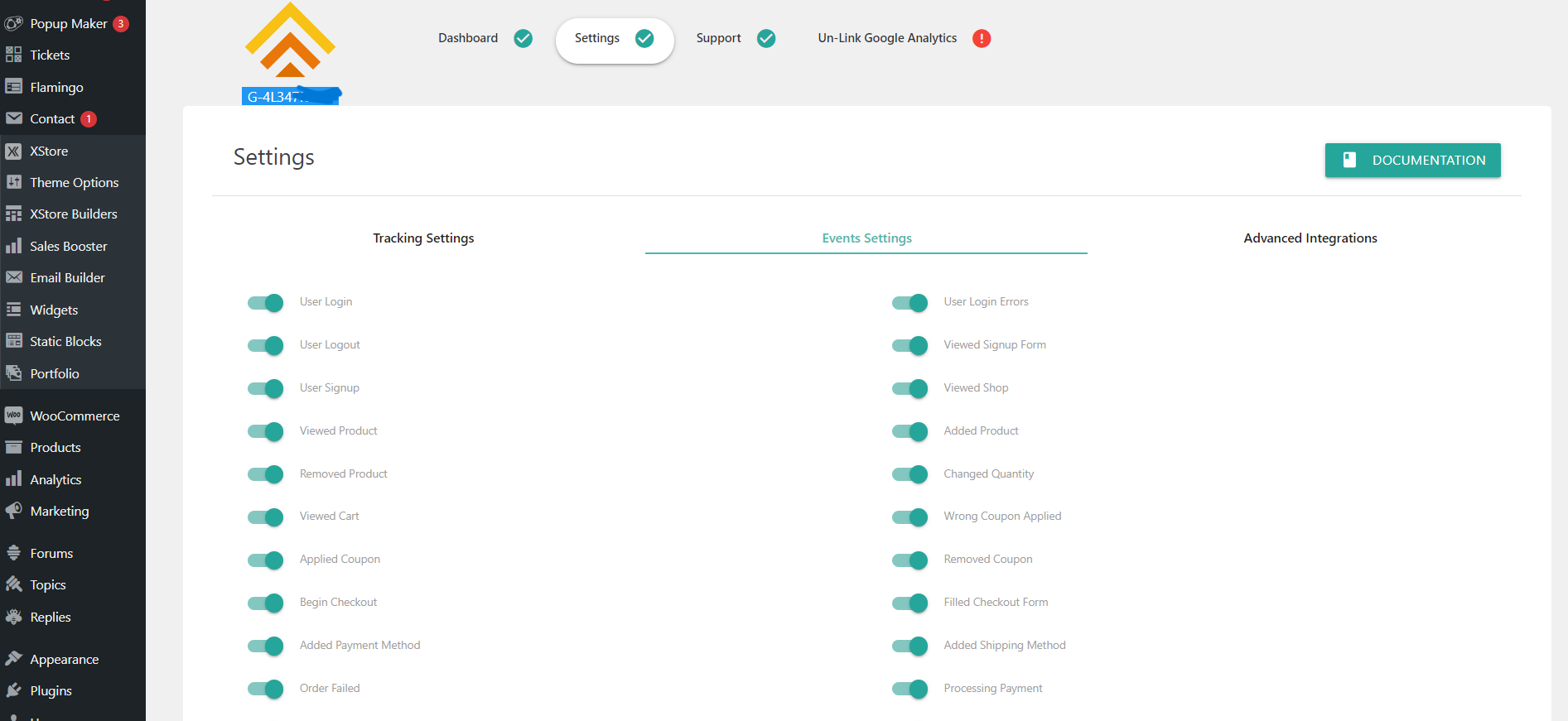
Task: Go to Appearance menu item
Action: click(73, 659)
